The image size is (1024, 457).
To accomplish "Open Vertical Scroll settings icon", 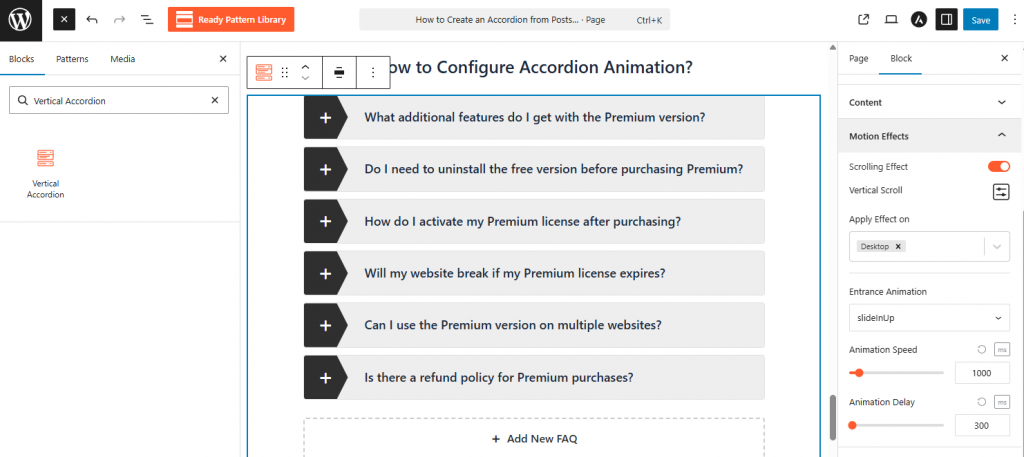I will click(x=1001, y=191).
